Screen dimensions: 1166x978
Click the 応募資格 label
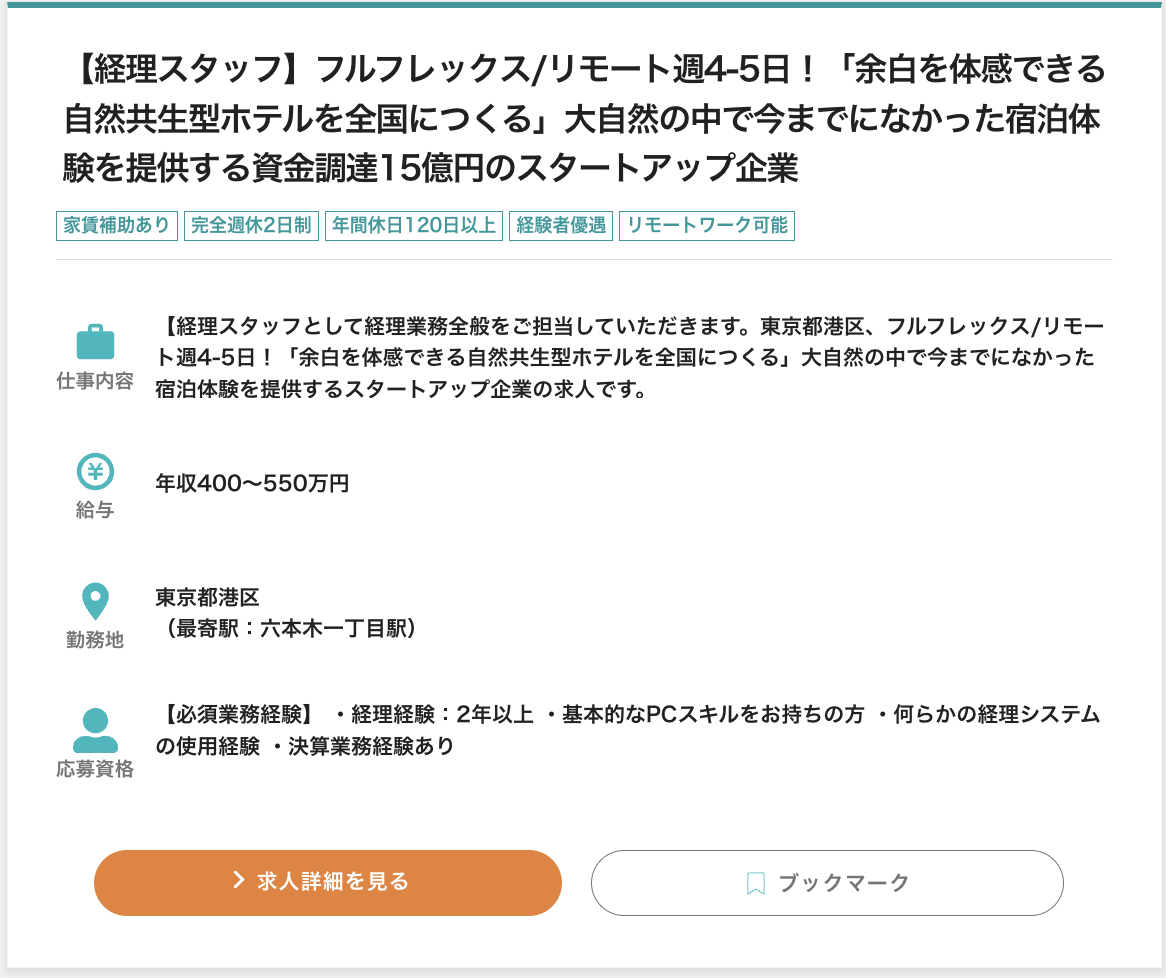click(95, 769)
